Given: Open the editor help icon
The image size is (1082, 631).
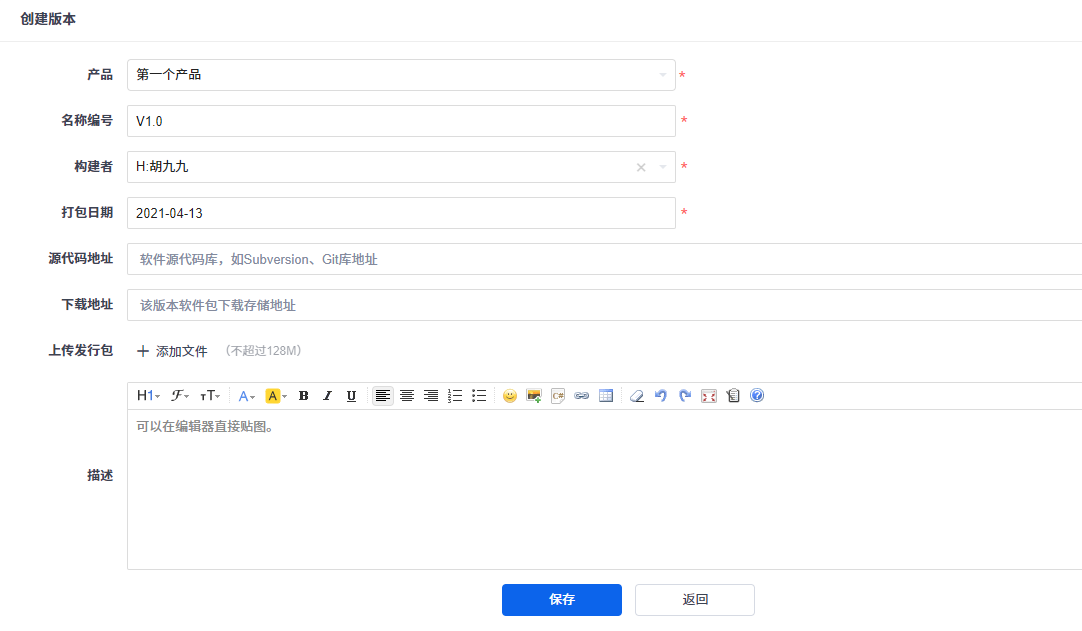Looking at the screenshot, I should click(x=757, y=396).
